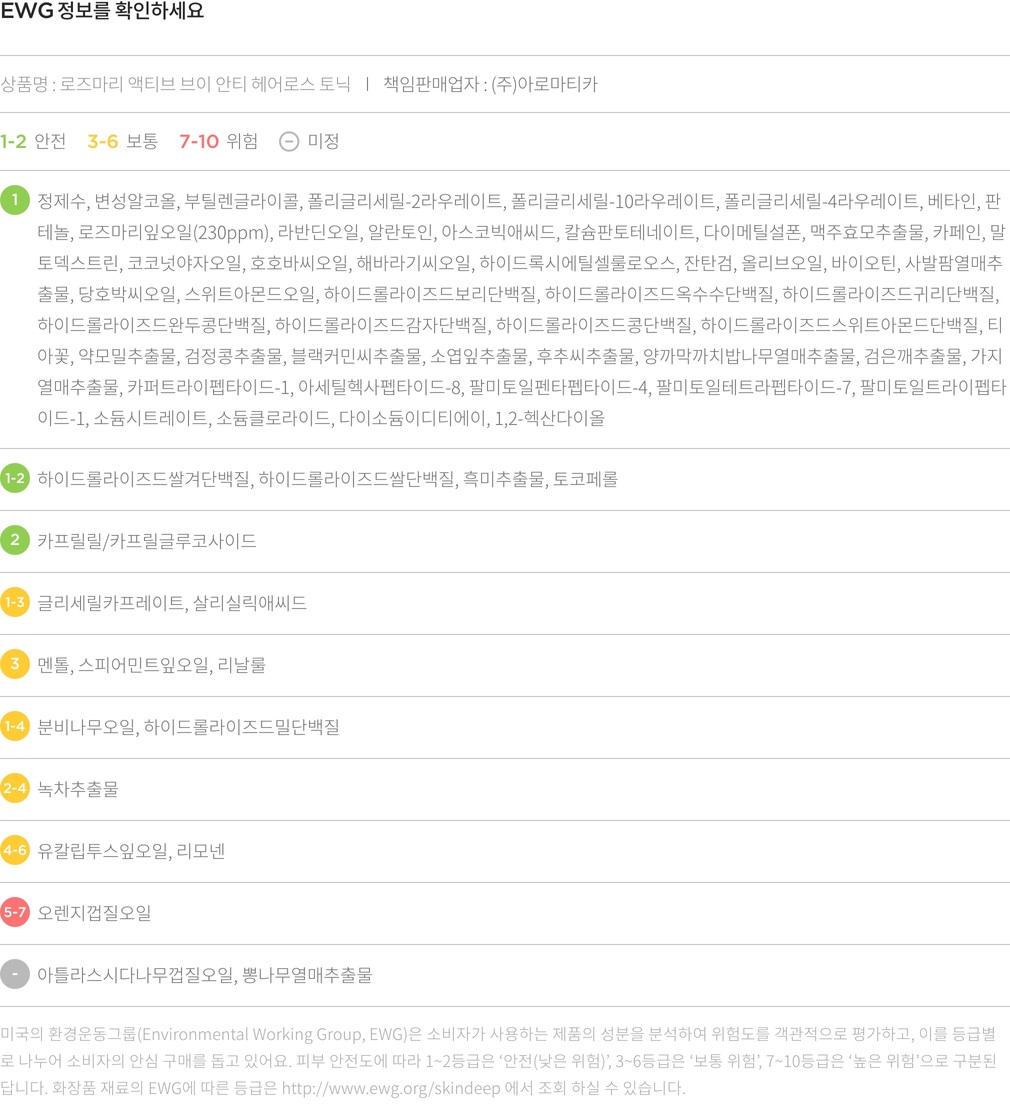
Task: Click the 3-6 보통 legend label
Action: 122,141
